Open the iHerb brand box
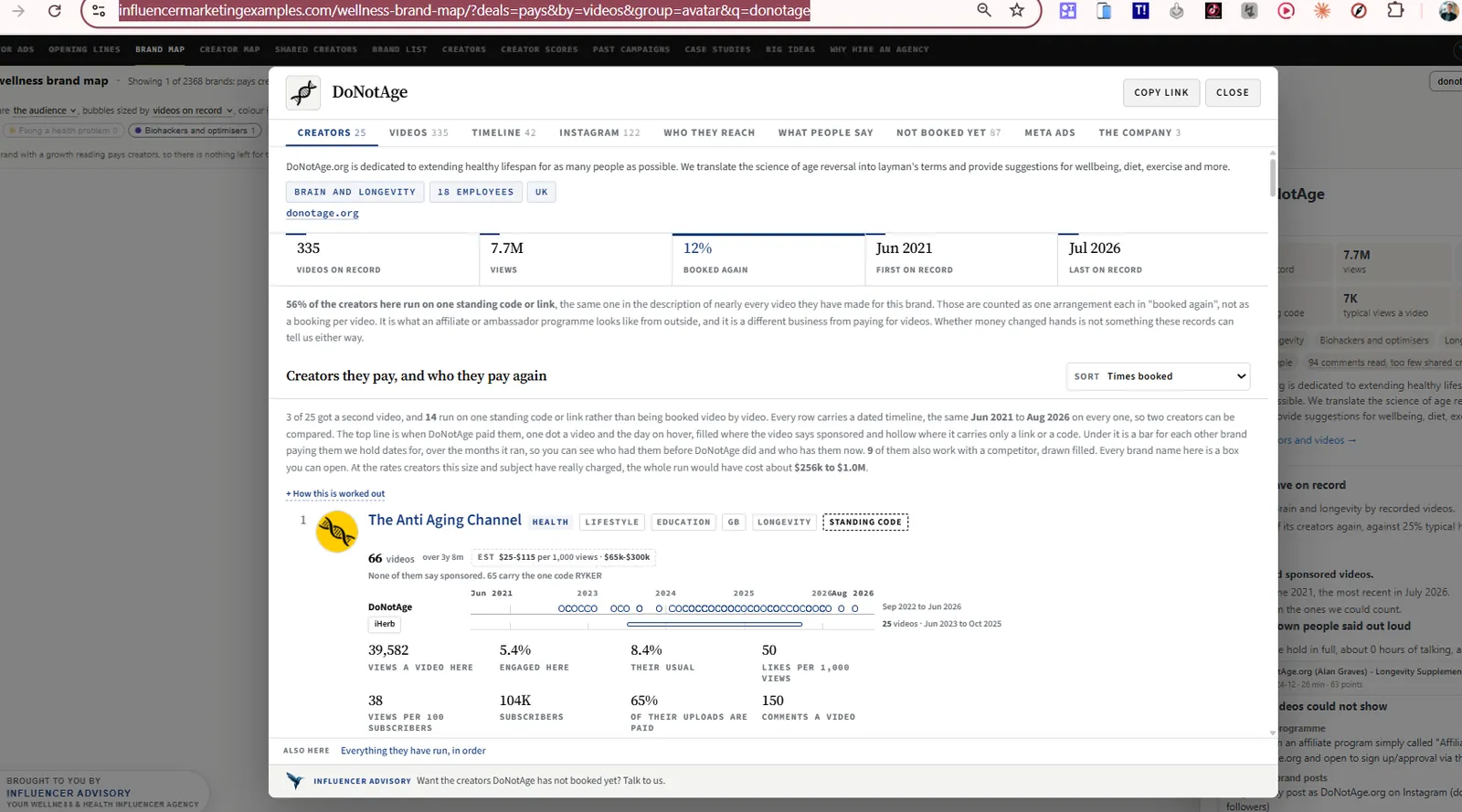This screenshot has height=812, width=1462. (x=385, y=625)
